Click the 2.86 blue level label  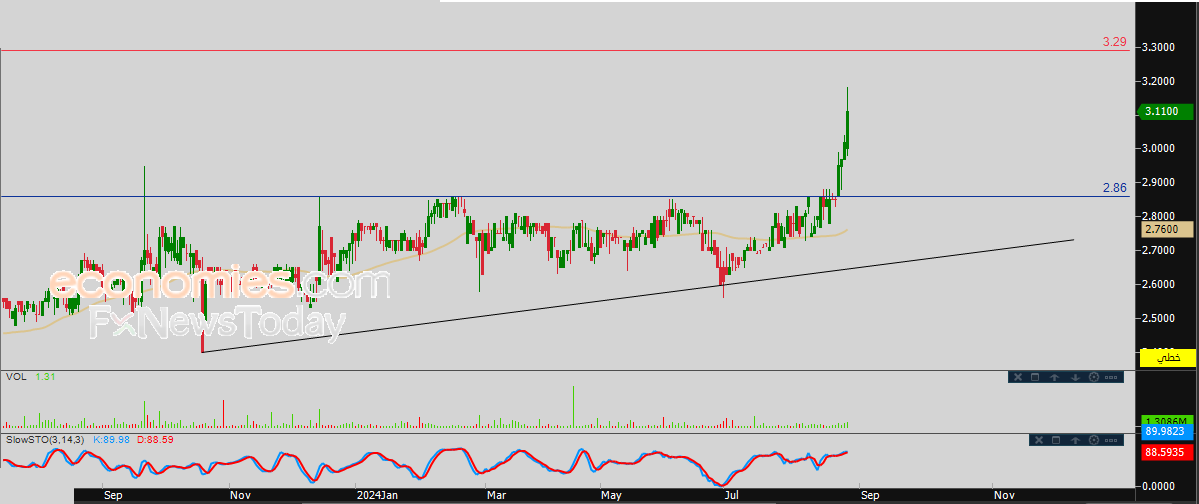pos(1114,187)
